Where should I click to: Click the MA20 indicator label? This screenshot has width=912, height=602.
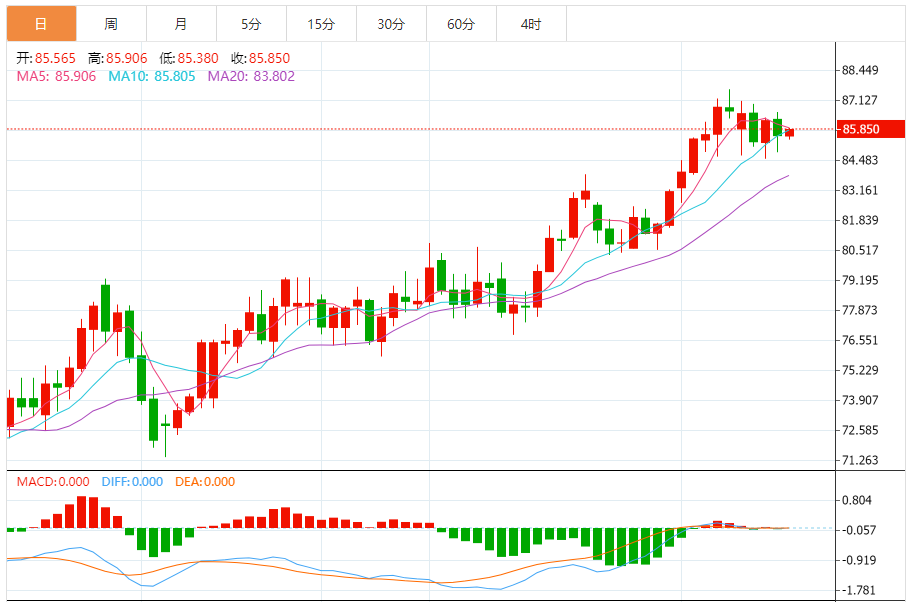point(251,76)
